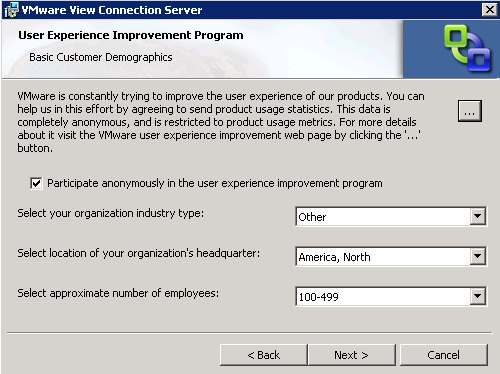Click the VMware View logo graphic
The image size is (500, 374).
(467, 48)
